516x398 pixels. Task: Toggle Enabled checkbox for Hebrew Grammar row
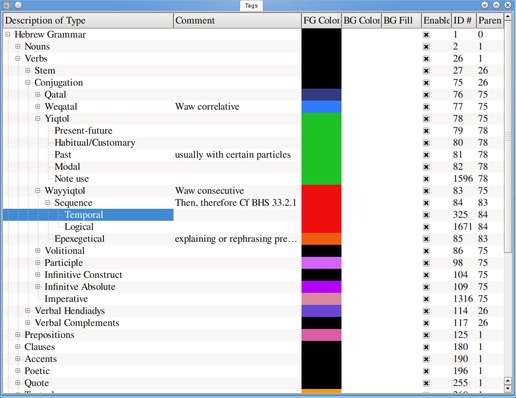(426, 35)
